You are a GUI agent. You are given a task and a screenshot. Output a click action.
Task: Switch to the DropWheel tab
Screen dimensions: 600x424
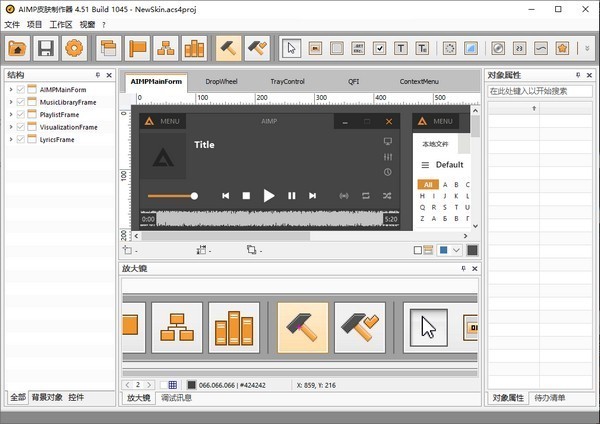tap(221, 82)
